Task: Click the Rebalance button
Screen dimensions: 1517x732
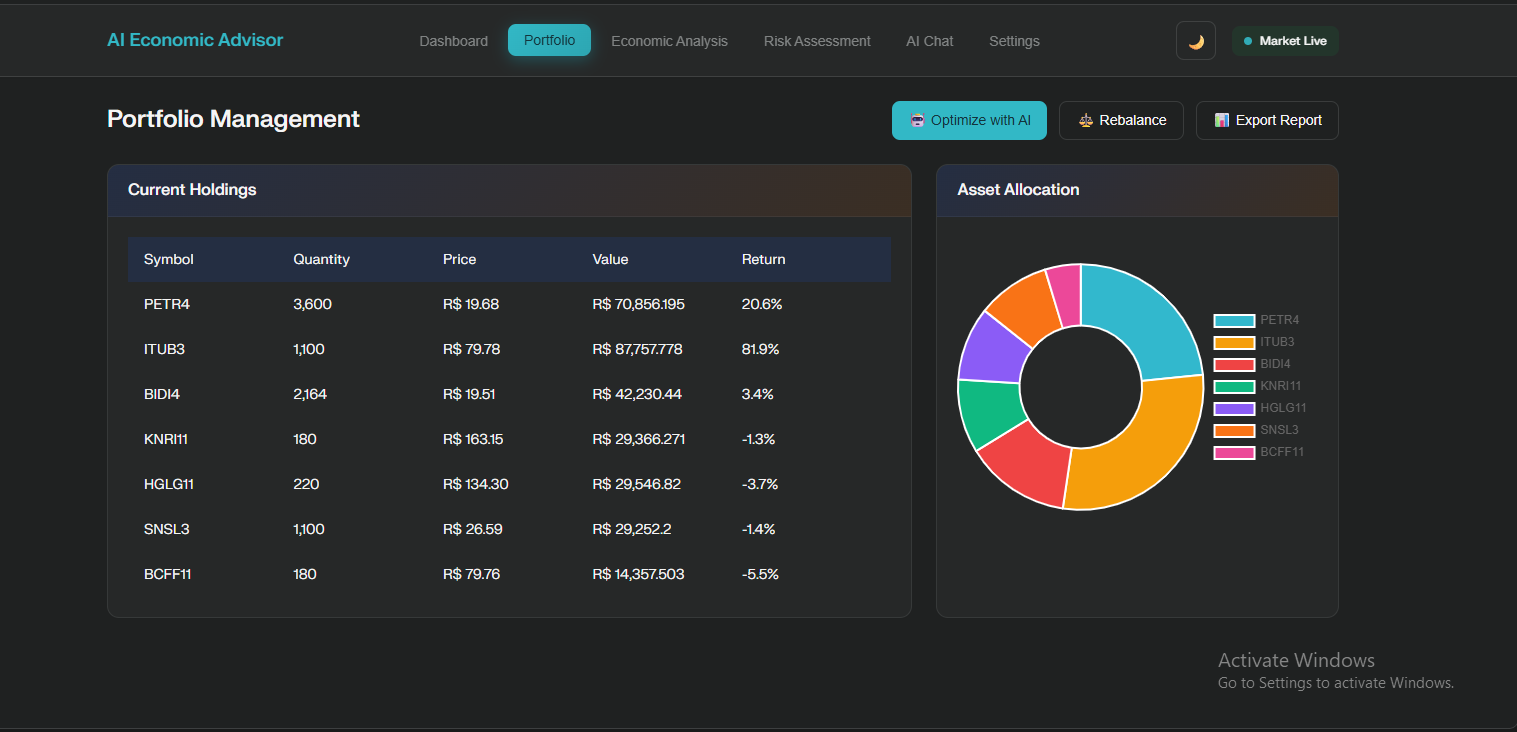Action: tap(1121, 120)
